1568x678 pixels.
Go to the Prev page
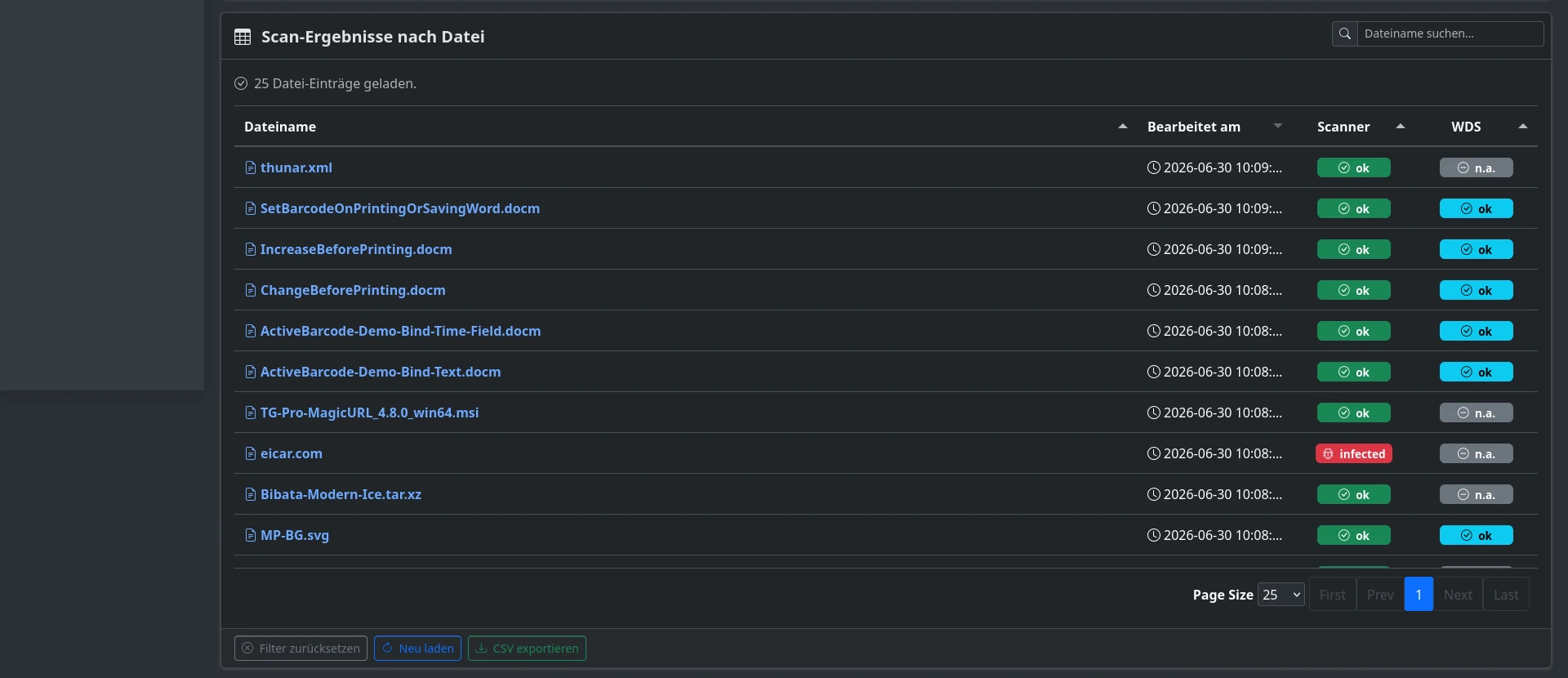(x=1380, y=595)
